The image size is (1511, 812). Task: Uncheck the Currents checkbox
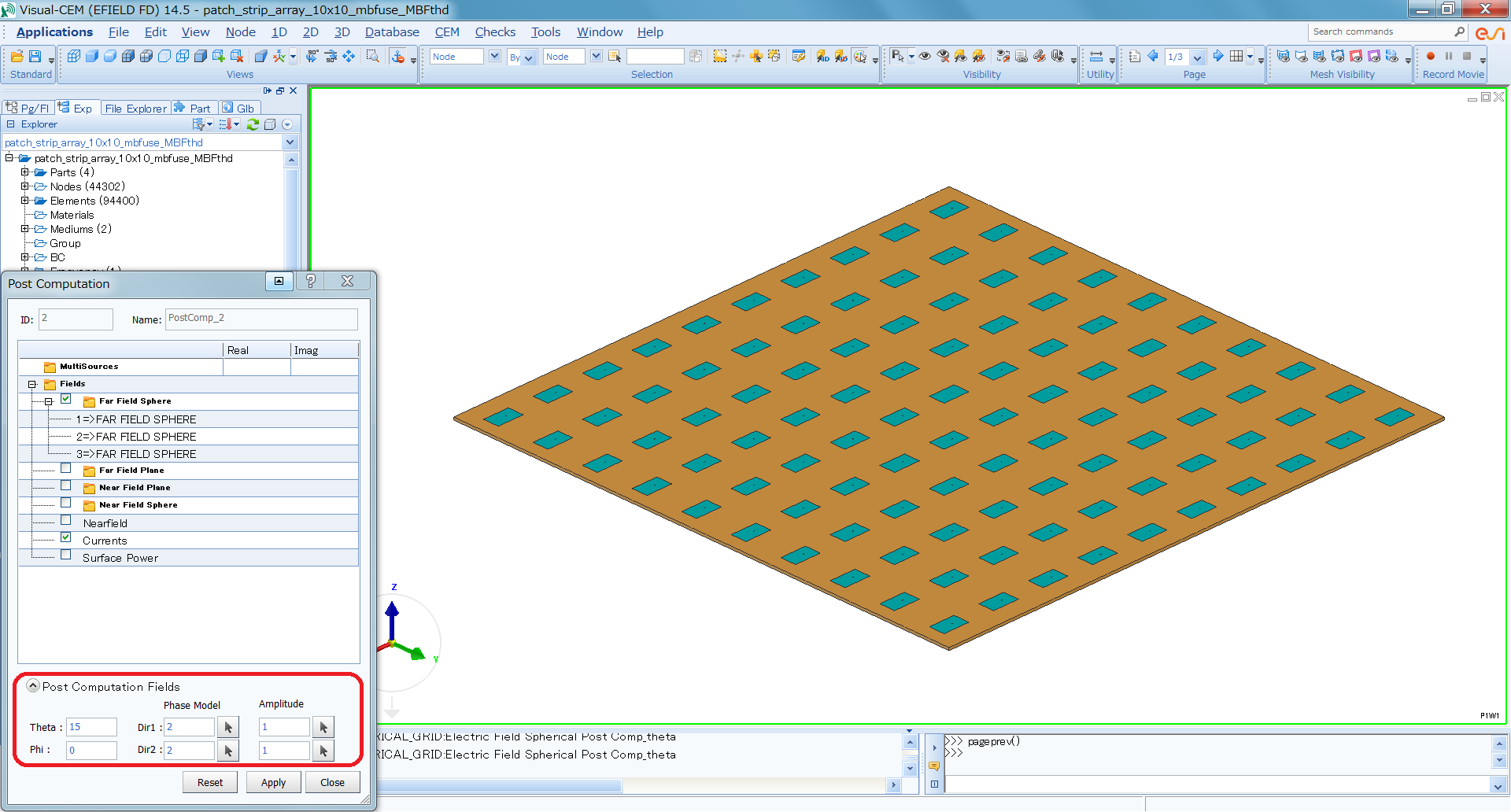66,537
